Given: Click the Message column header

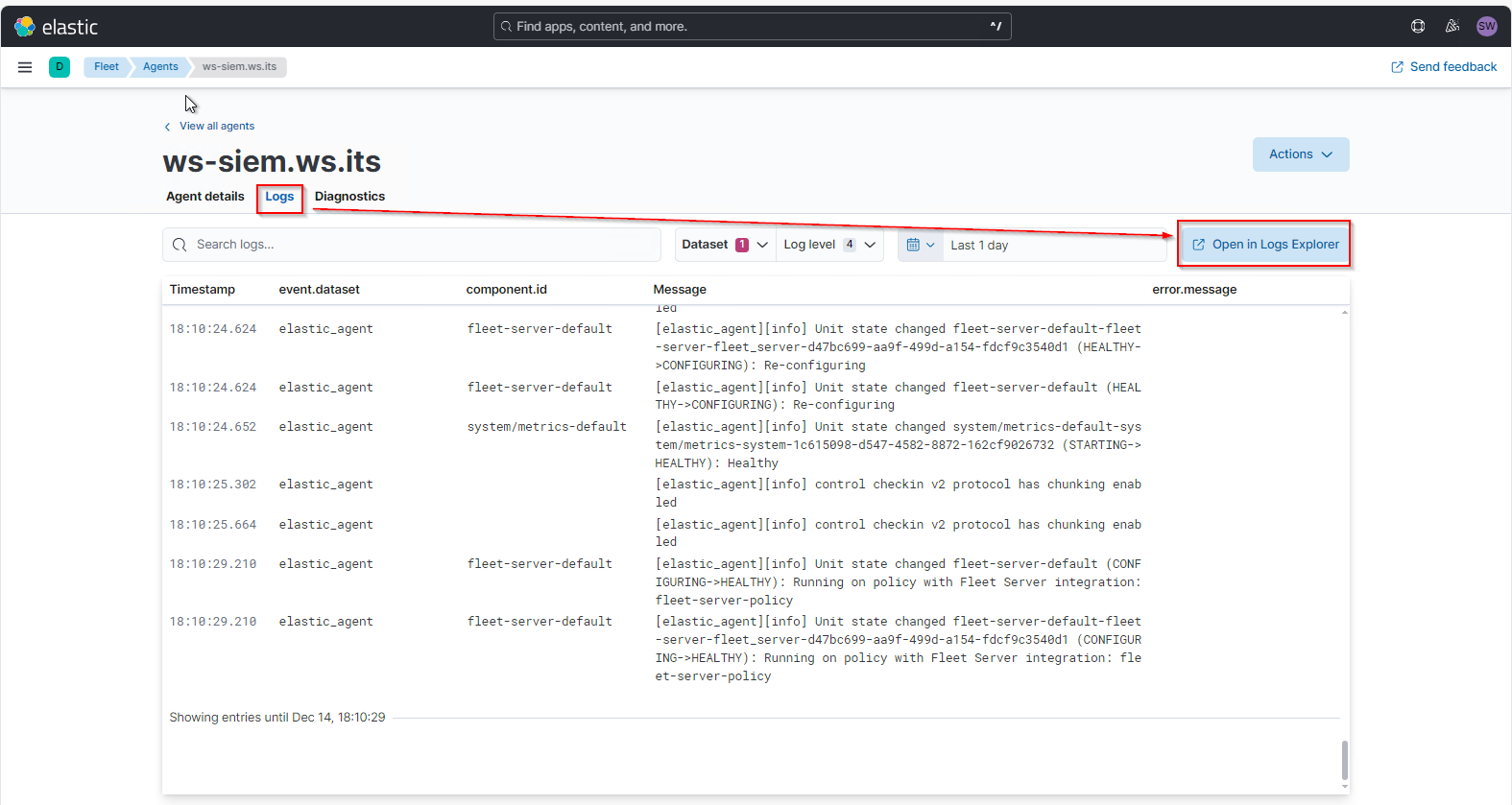Looking at the screenshot, I should click(680, 290).
